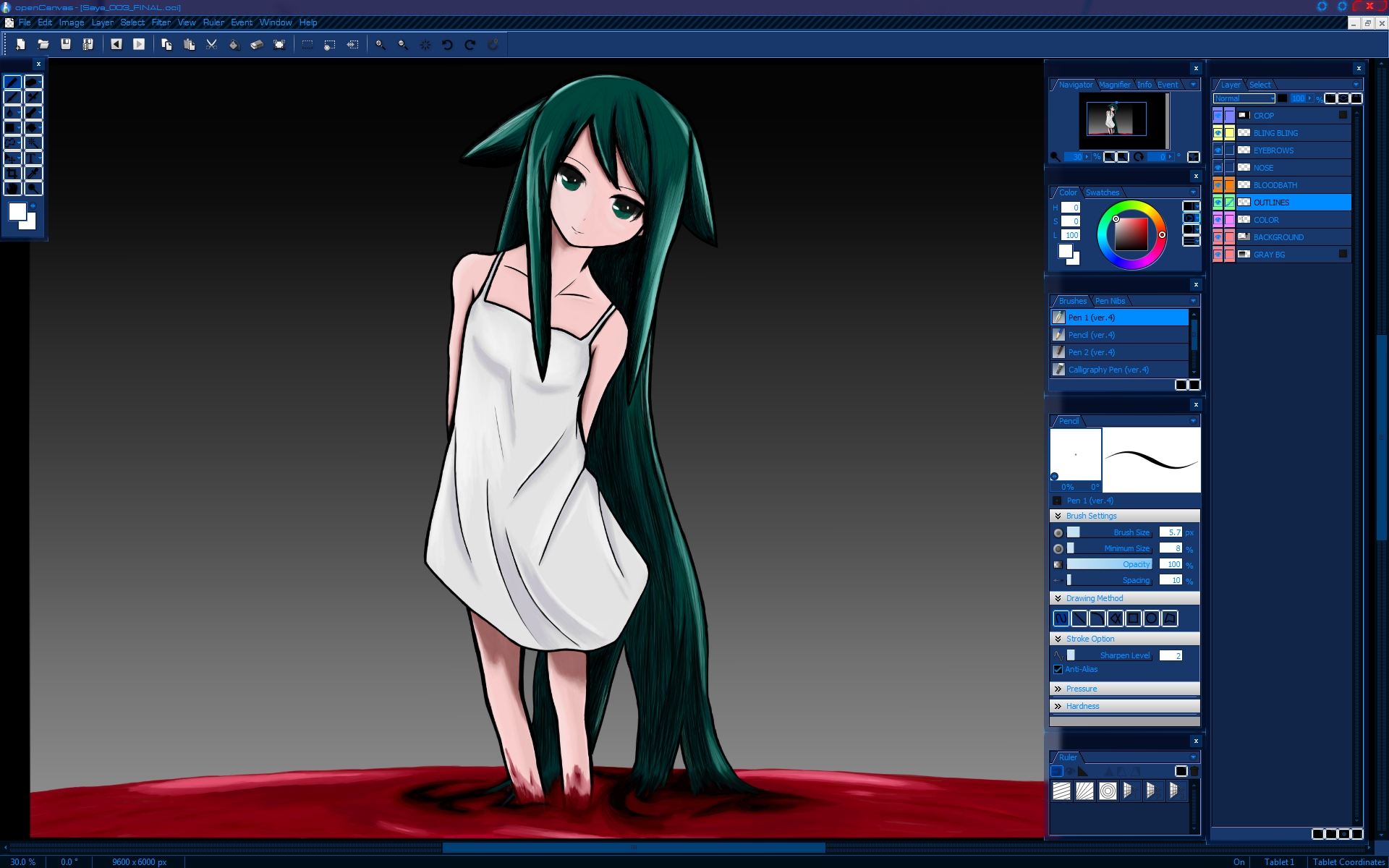
Task: Click the Save floppy disk icon
Action: (x=66, y=44)
